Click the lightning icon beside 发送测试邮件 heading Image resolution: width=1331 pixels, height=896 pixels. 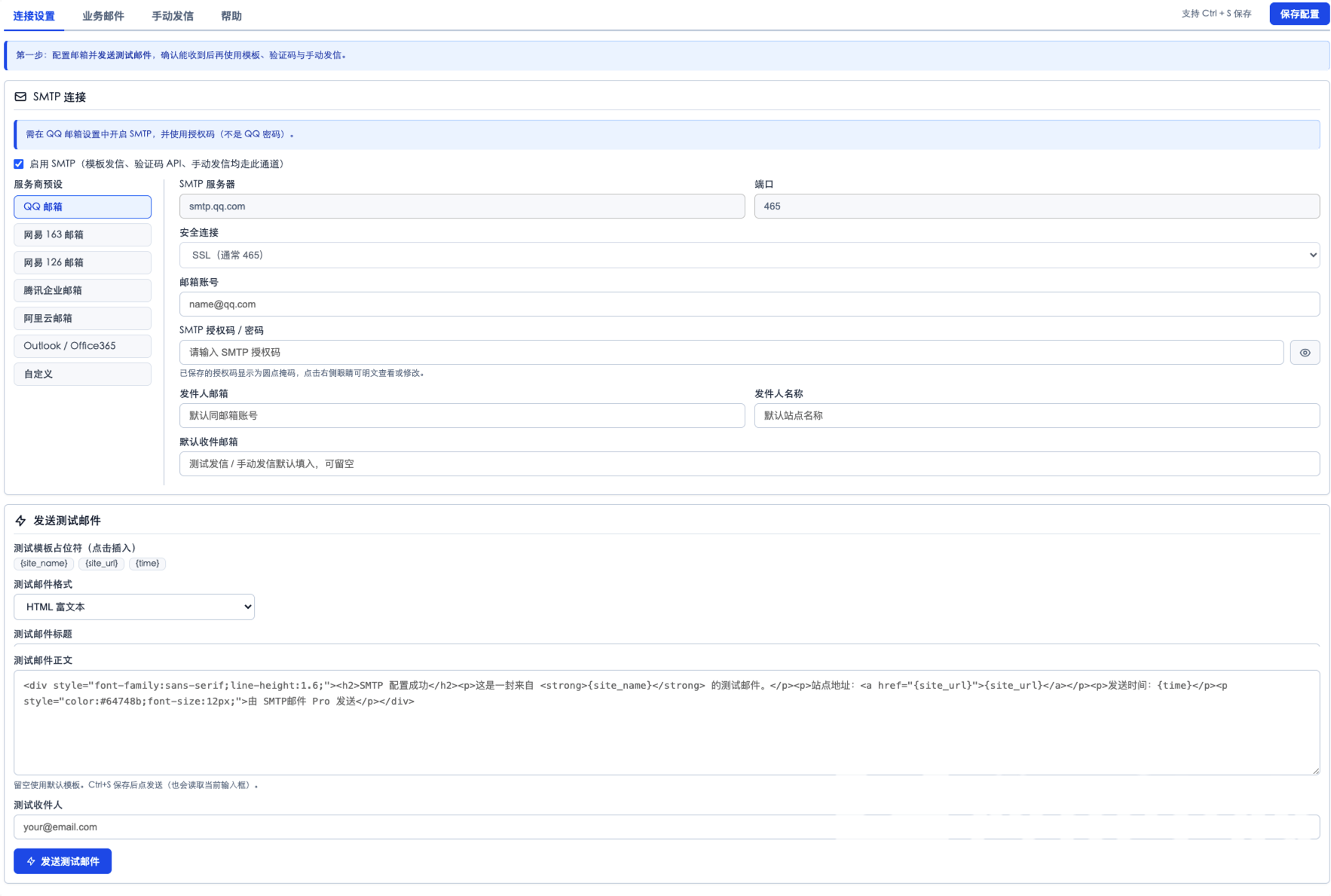(20, 521)
